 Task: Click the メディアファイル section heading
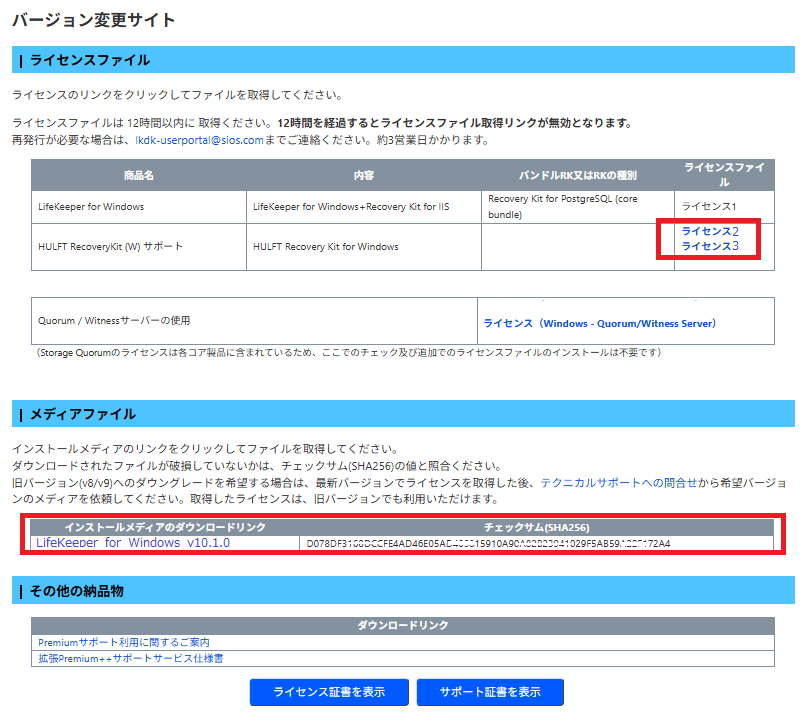point(83,414)
